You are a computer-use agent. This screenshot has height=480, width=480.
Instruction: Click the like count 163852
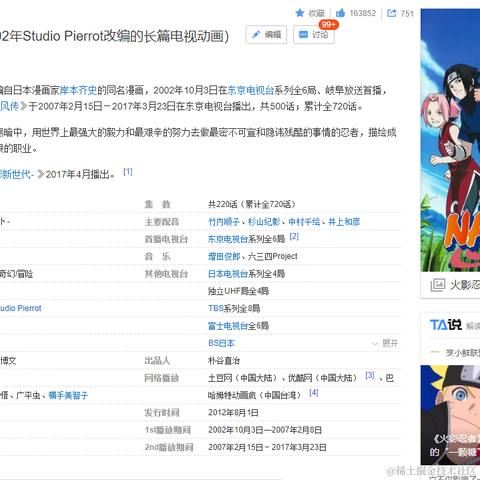pyautogui.click(x=363, y=13)
